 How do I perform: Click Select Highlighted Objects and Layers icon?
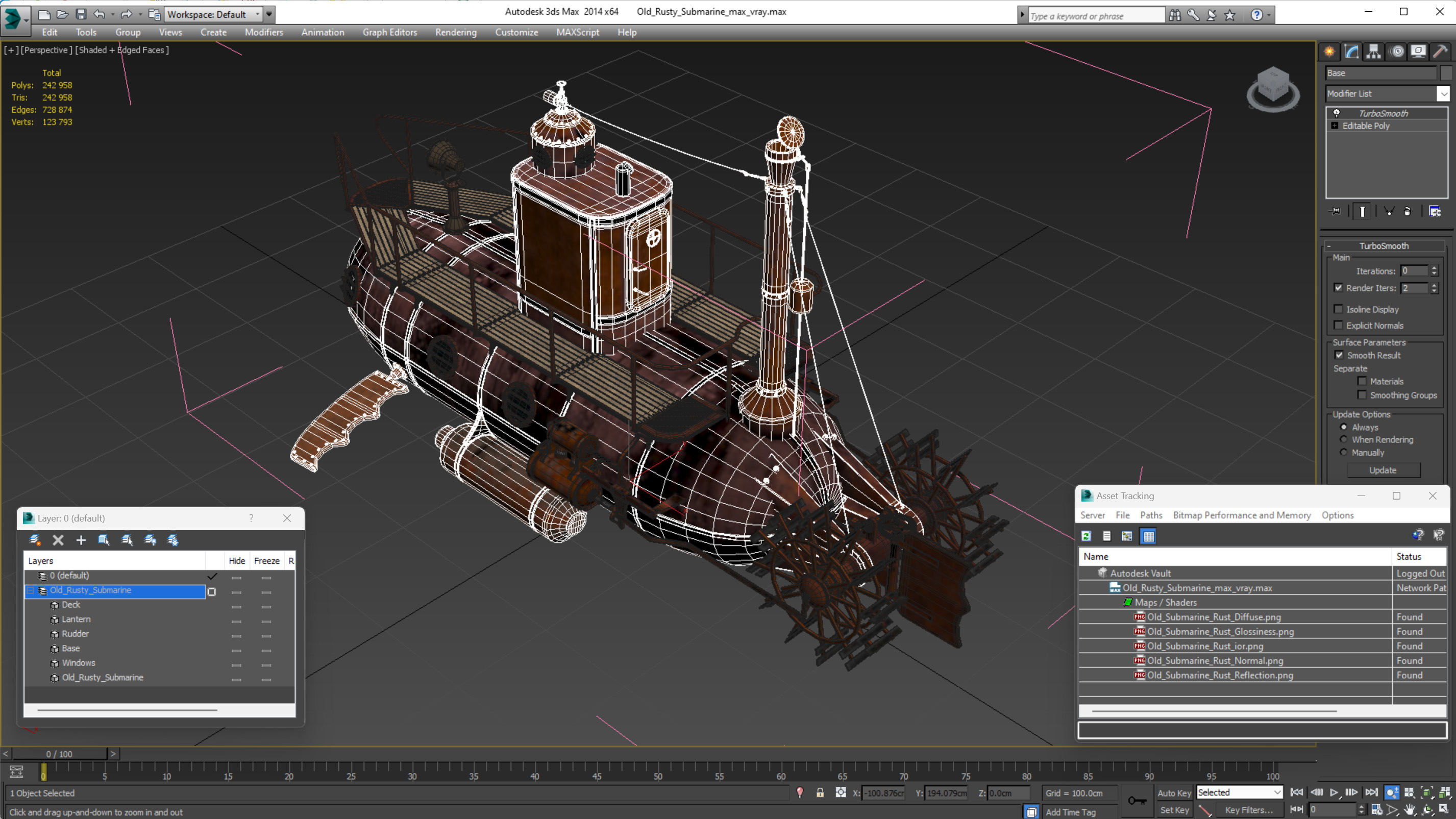(x=104, y=540)
